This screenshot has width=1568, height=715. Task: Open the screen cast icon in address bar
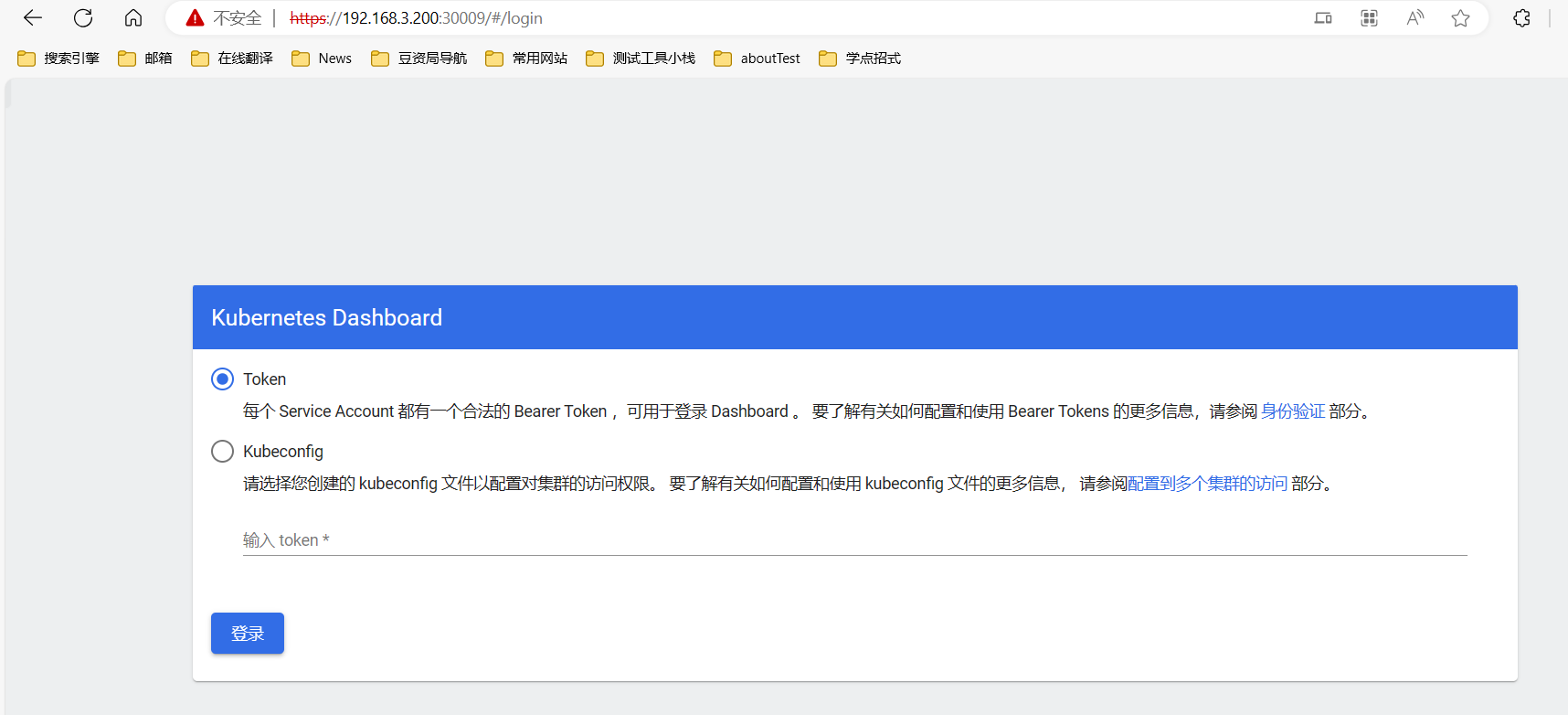pyautogui.click(x=1323, y=18)
